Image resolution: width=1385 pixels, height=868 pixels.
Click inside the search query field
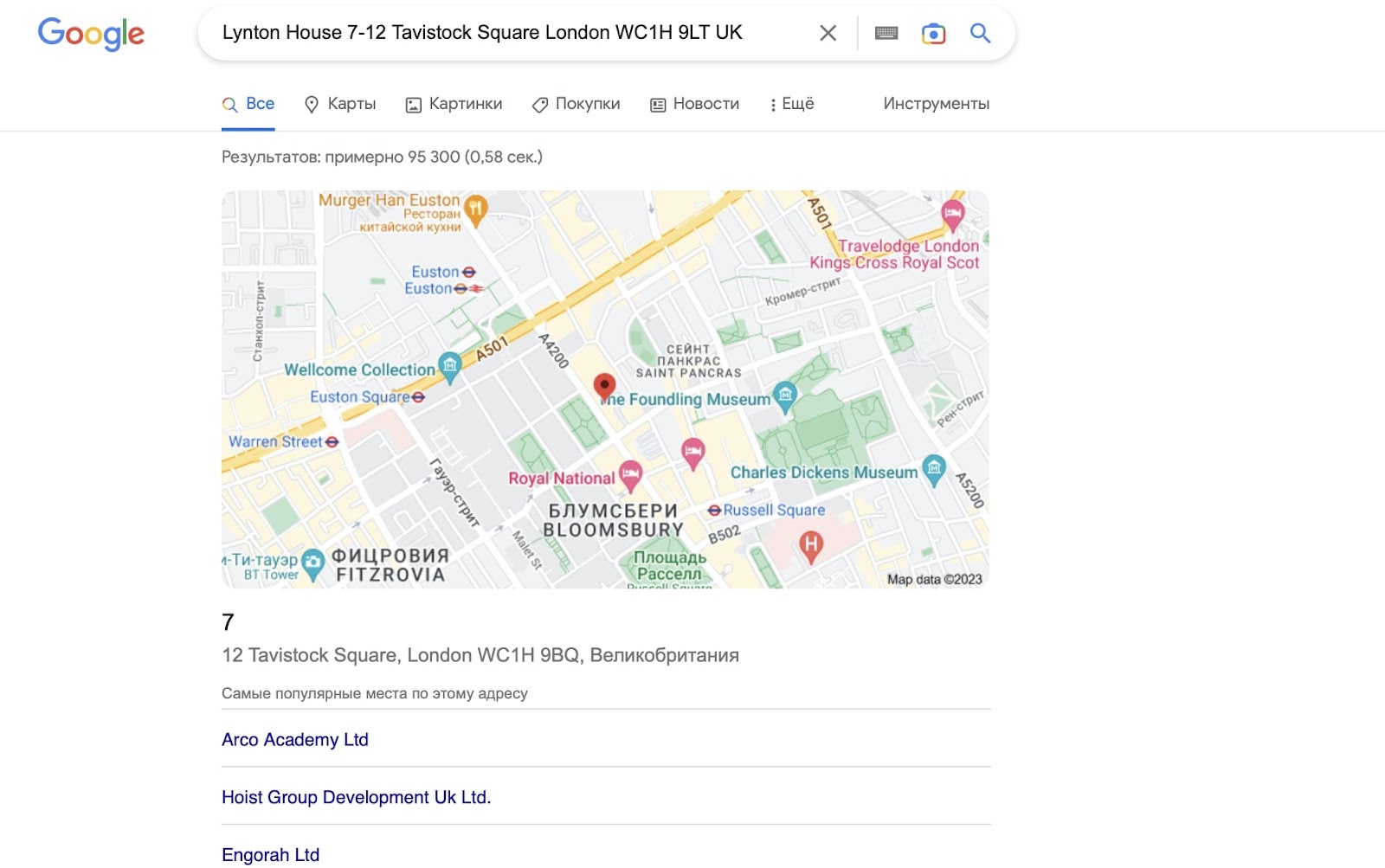coord(511,33)
